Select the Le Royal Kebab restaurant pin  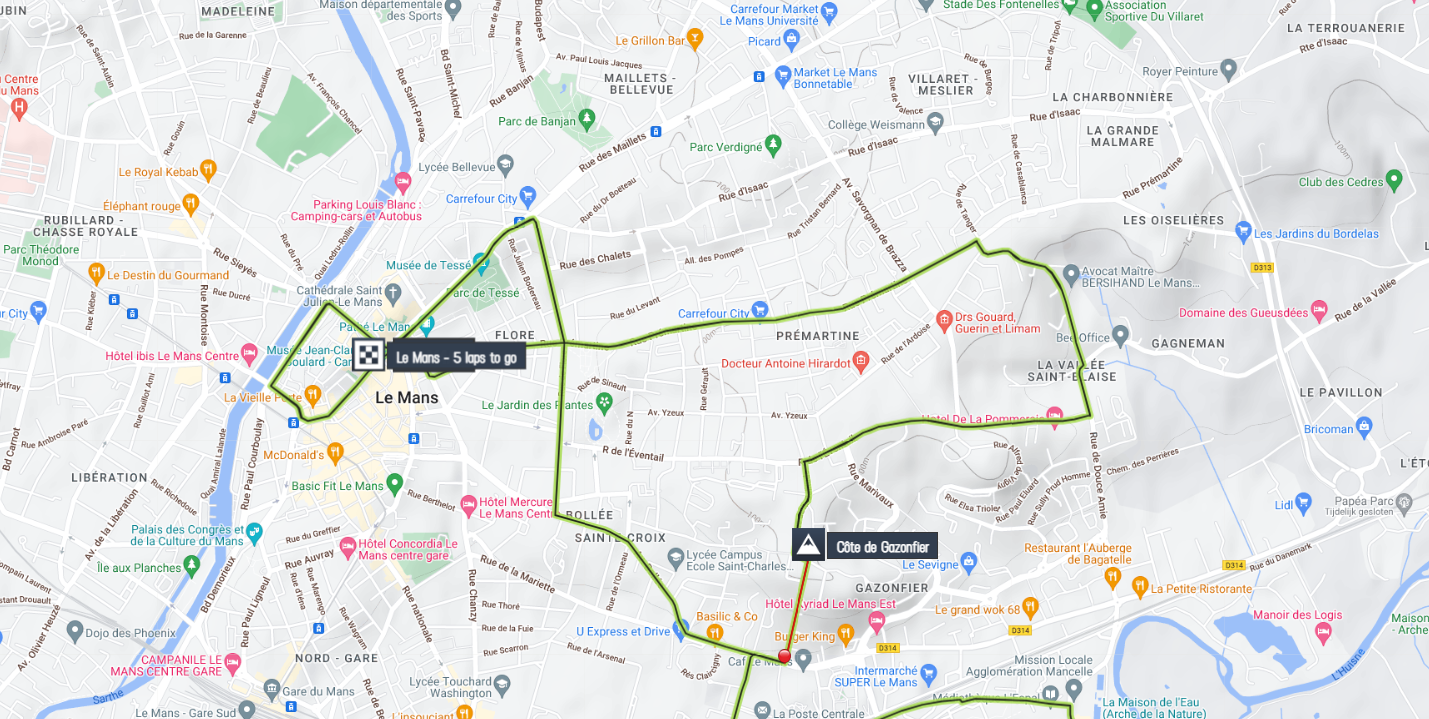[208, 169]
